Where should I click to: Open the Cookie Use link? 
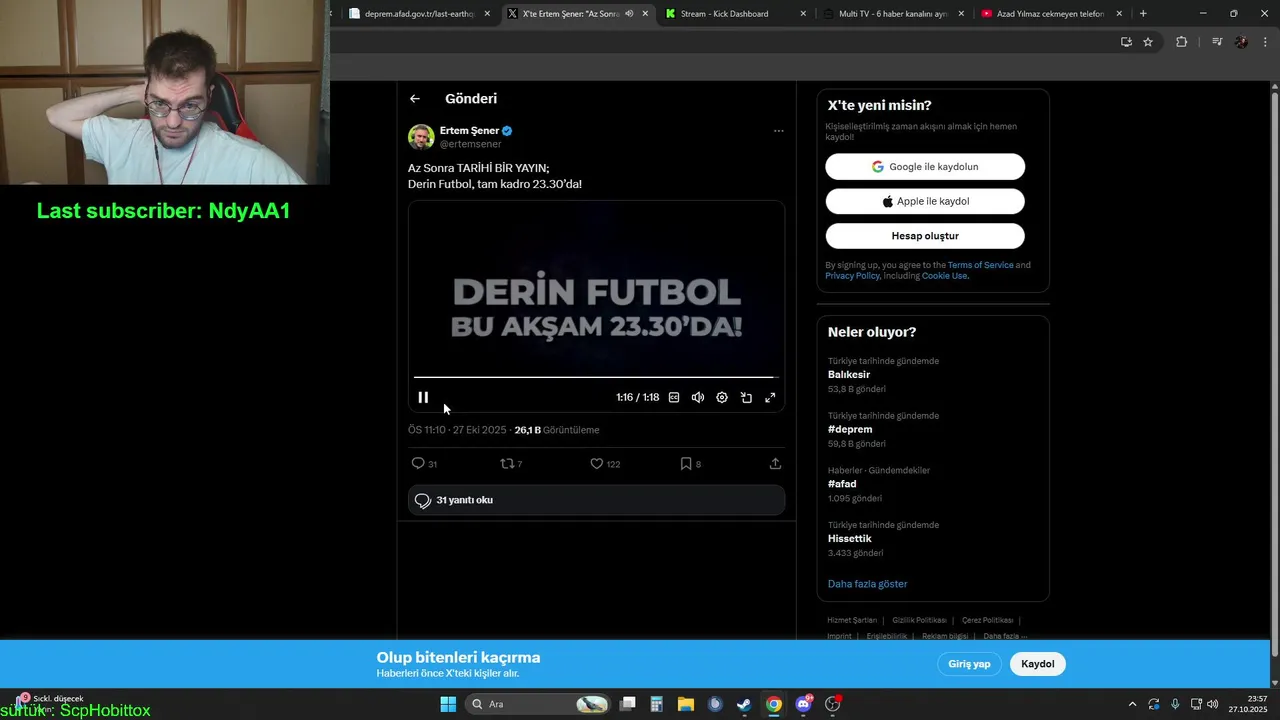945,276
